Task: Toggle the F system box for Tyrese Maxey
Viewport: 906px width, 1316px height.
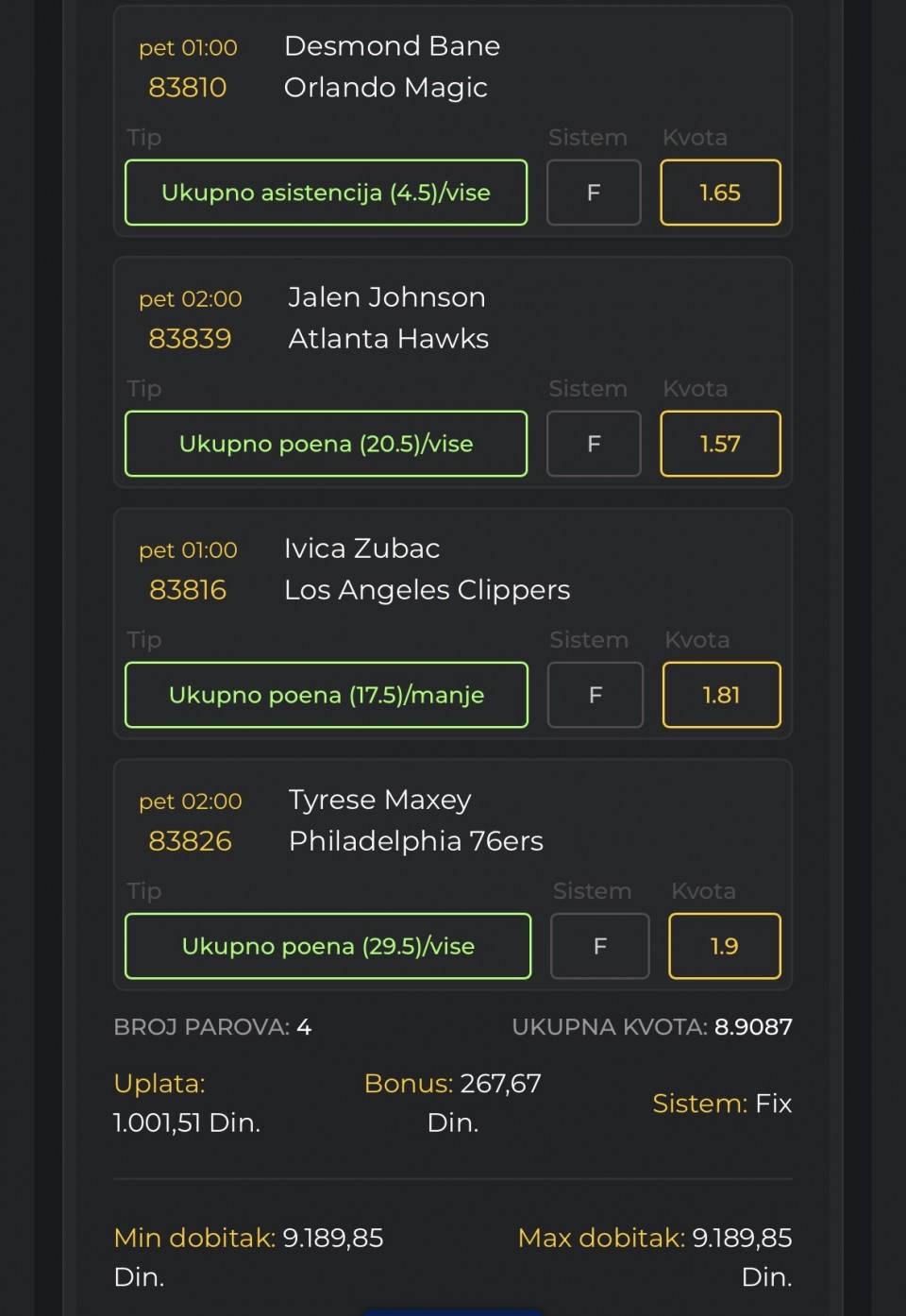Action: pos(599,946)
